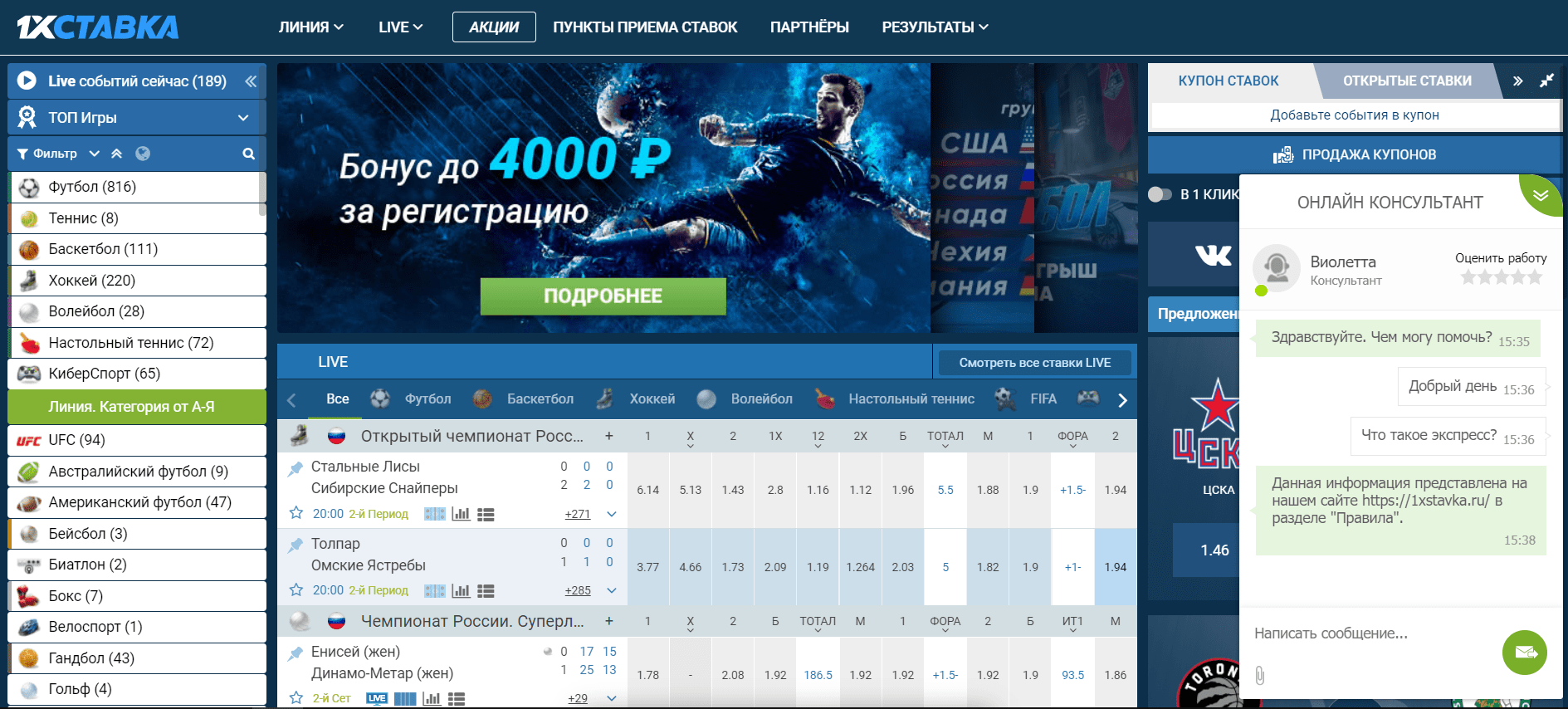Expand Открытый чемпионат России plus sign
The height and width of the screenshot is (709, 1568).
(609, 436)
